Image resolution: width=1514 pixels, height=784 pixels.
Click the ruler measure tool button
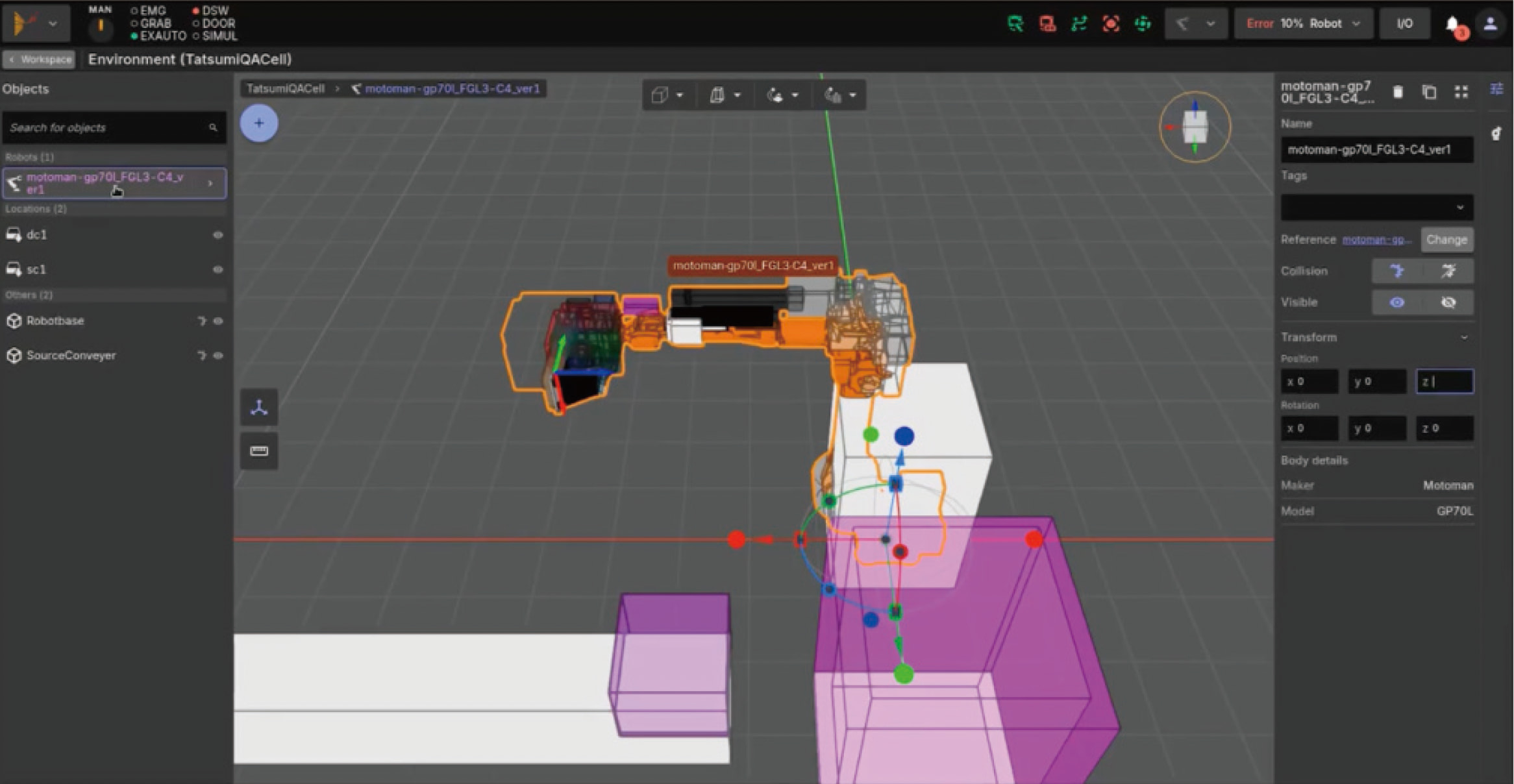tap(259, 451)
